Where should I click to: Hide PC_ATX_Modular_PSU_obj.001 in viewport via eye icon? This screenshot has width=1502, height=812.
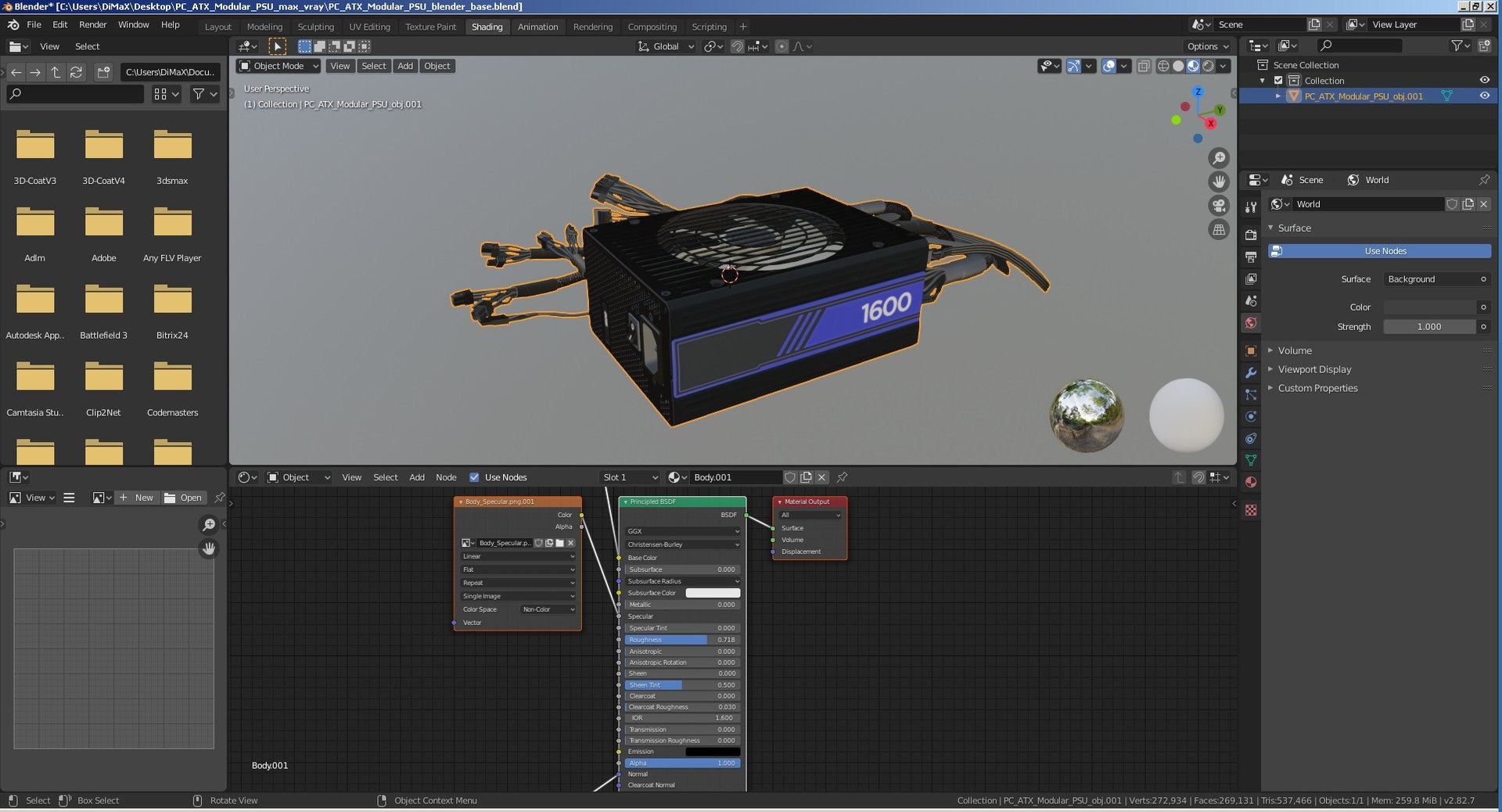(1484, 95)
